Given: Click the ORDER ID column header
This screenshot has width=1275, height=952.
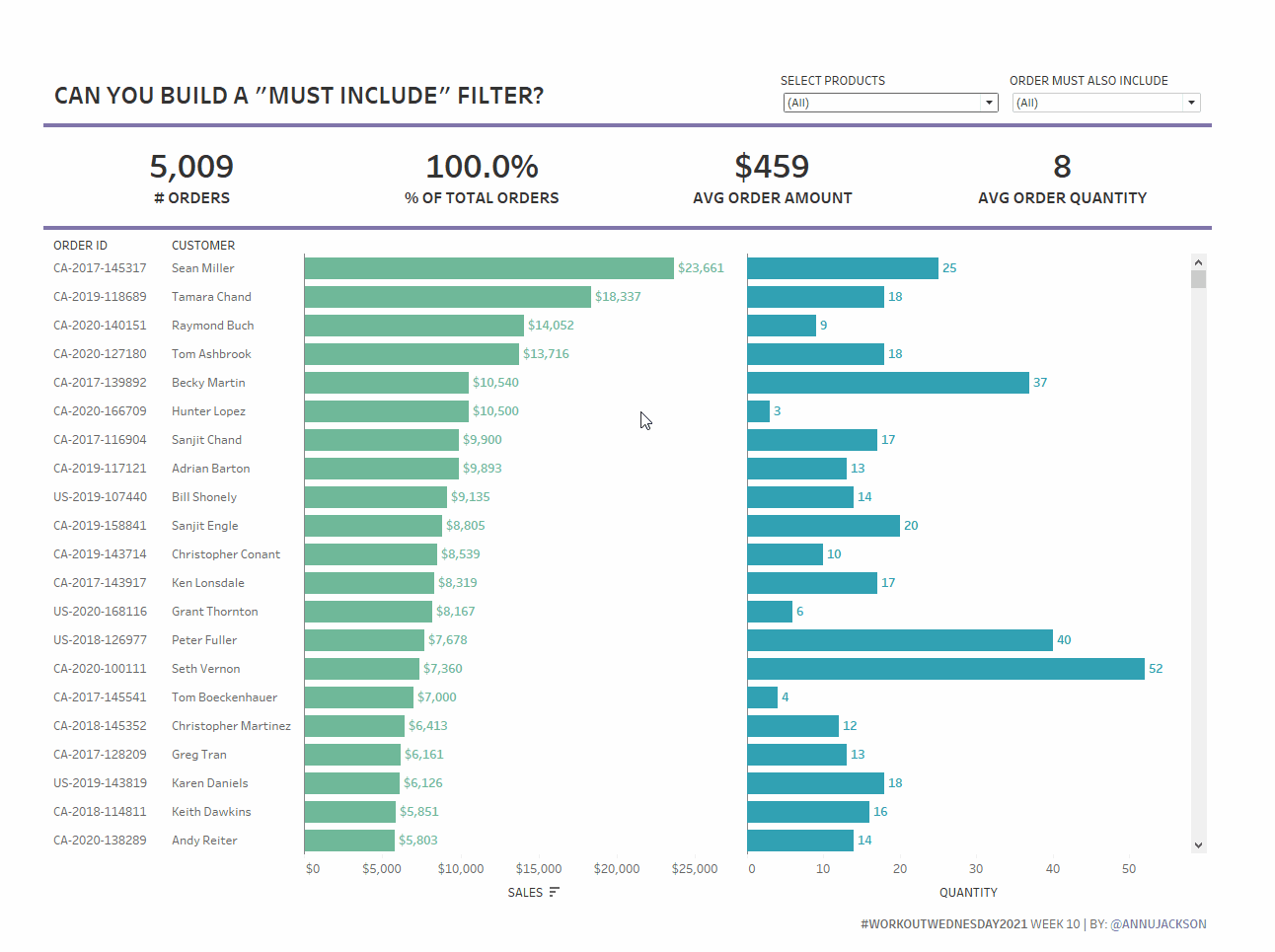Looking at the screenshot, I should click(80, 246).
